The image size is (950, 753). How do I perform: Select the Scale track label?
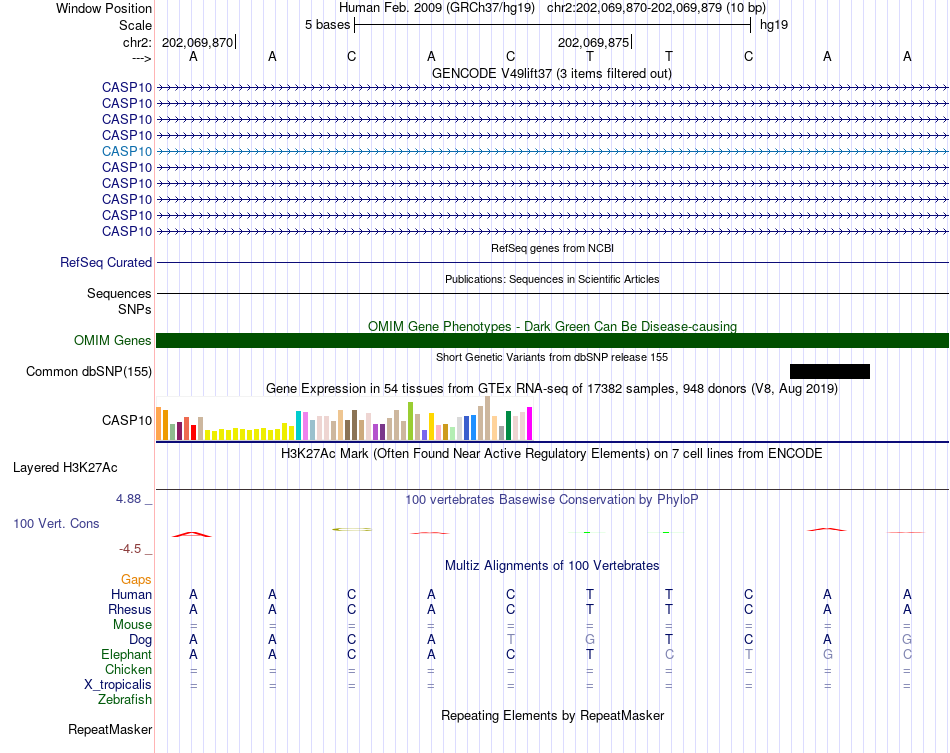click(x=135, y=25)
